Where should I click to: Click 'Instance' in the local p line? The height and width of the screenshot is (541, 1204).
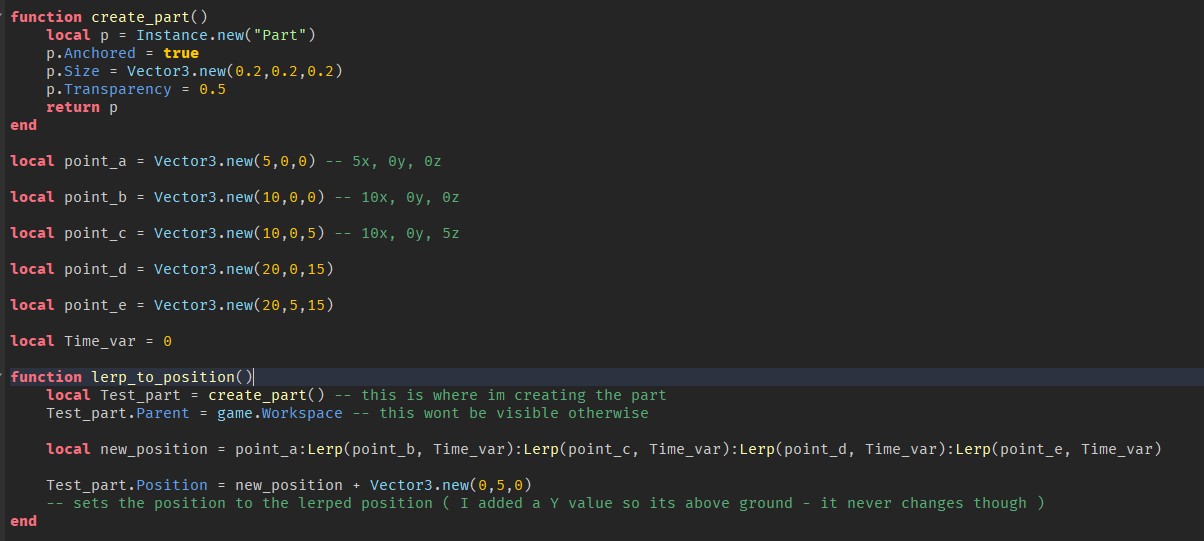coord(172,35)
